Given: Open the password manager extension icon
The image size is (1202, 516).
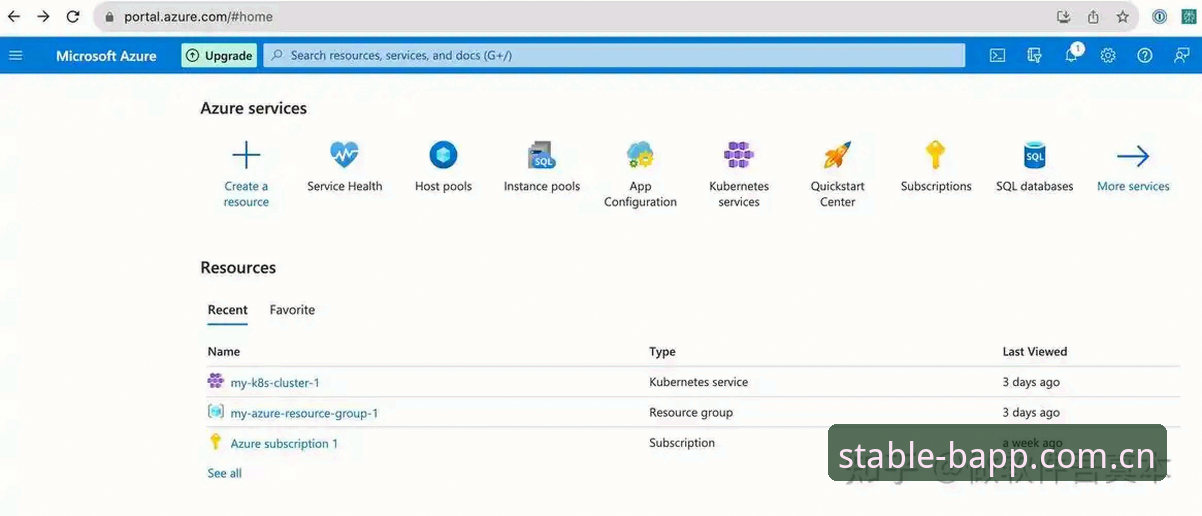Looking at the screenshot, I should pos(1159,17).
